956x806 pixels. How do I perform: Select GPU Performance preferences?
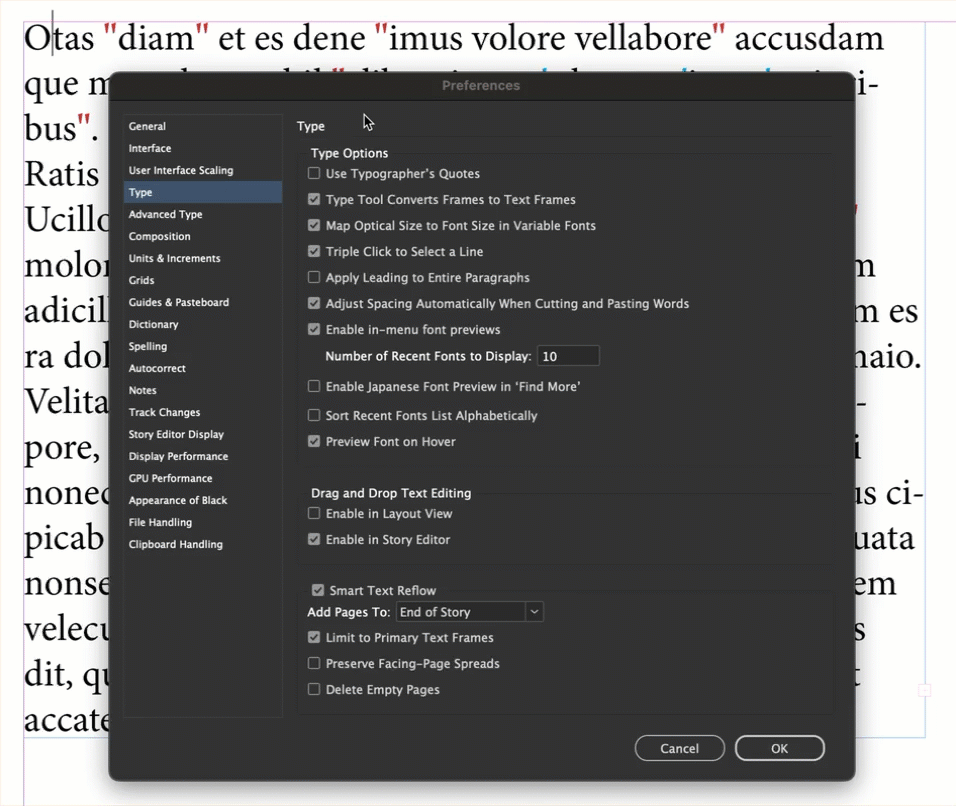[202, 478]
